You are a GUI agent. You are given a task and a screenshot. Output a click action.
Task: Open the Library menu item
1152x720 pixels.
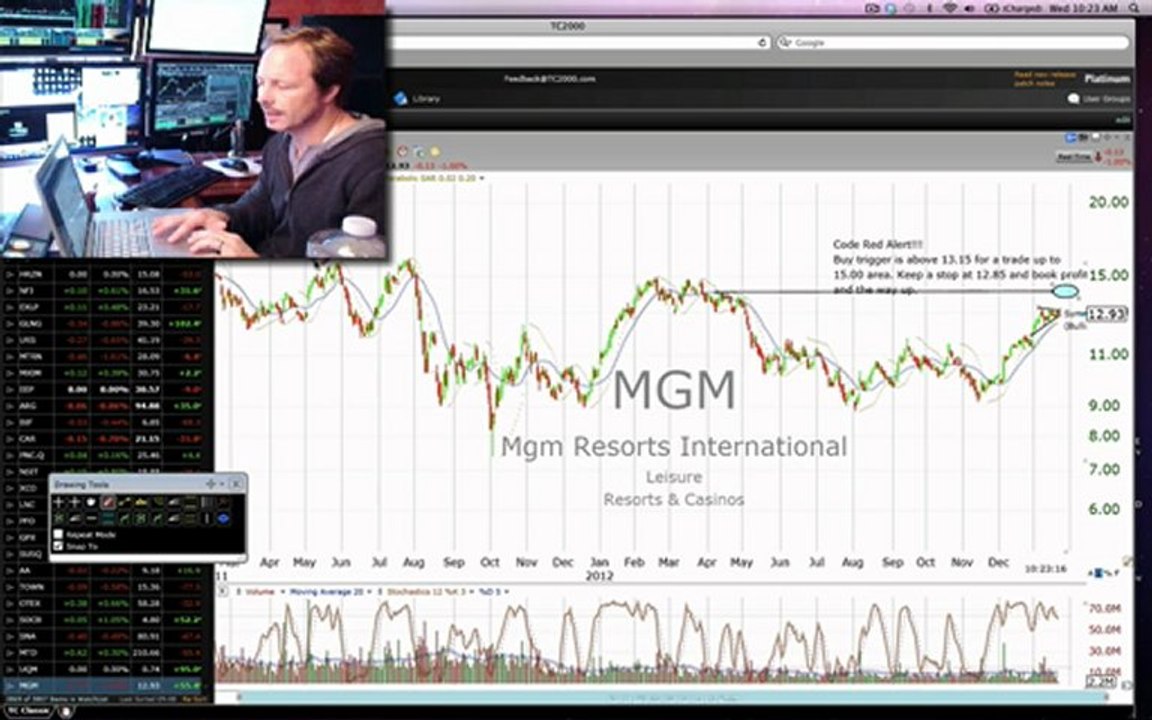click(x=426, y=98)
